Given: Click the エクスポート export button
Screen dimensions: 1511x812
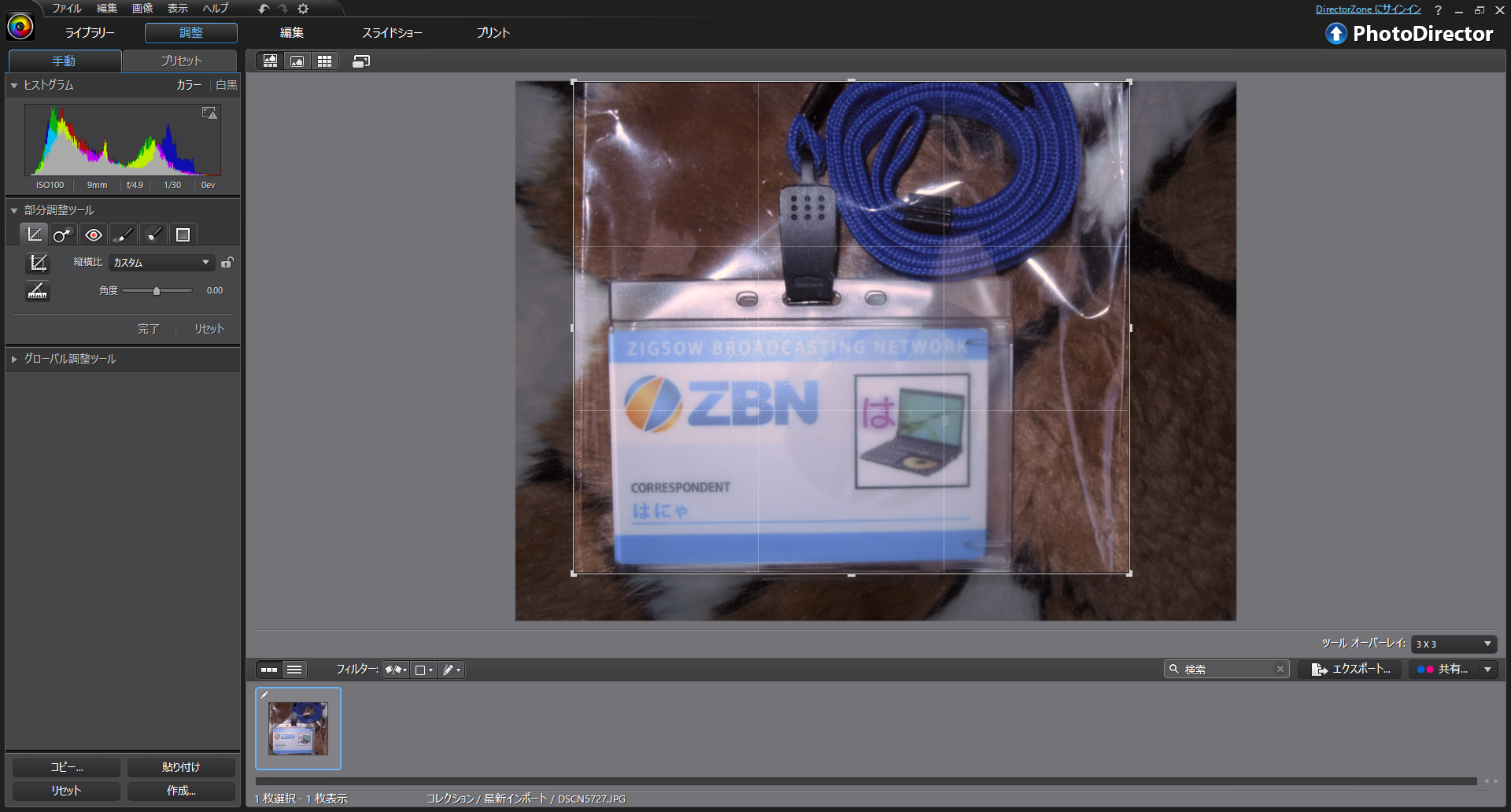Looking at the screenshot, I should pyautogui.click(x=1350, y=670).
